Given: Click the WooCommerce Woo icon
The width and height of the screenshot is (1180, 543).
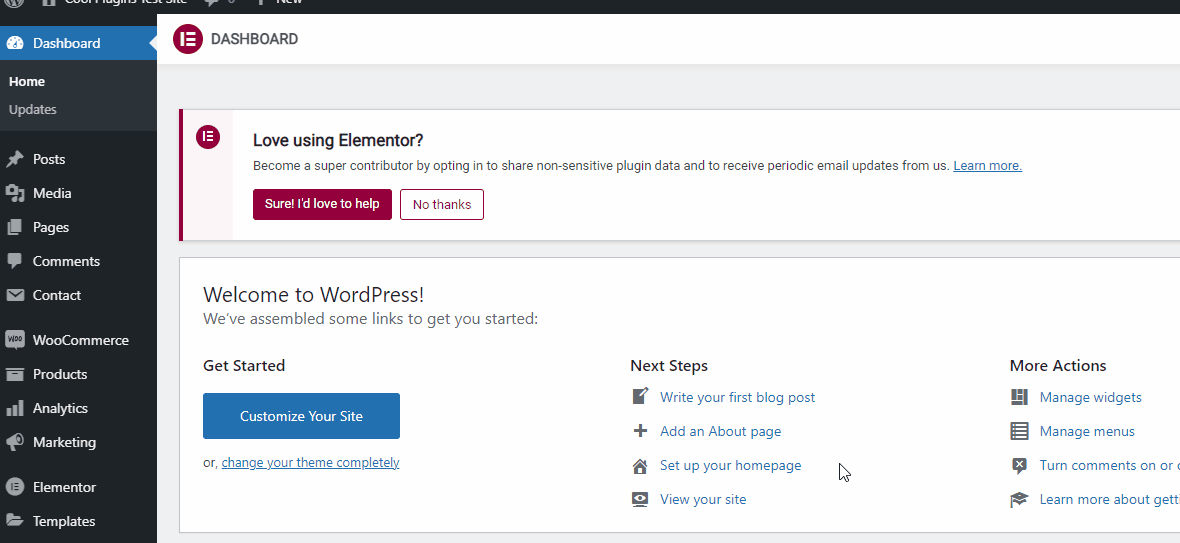Looking at the screenshot, I should pos(14,340).
